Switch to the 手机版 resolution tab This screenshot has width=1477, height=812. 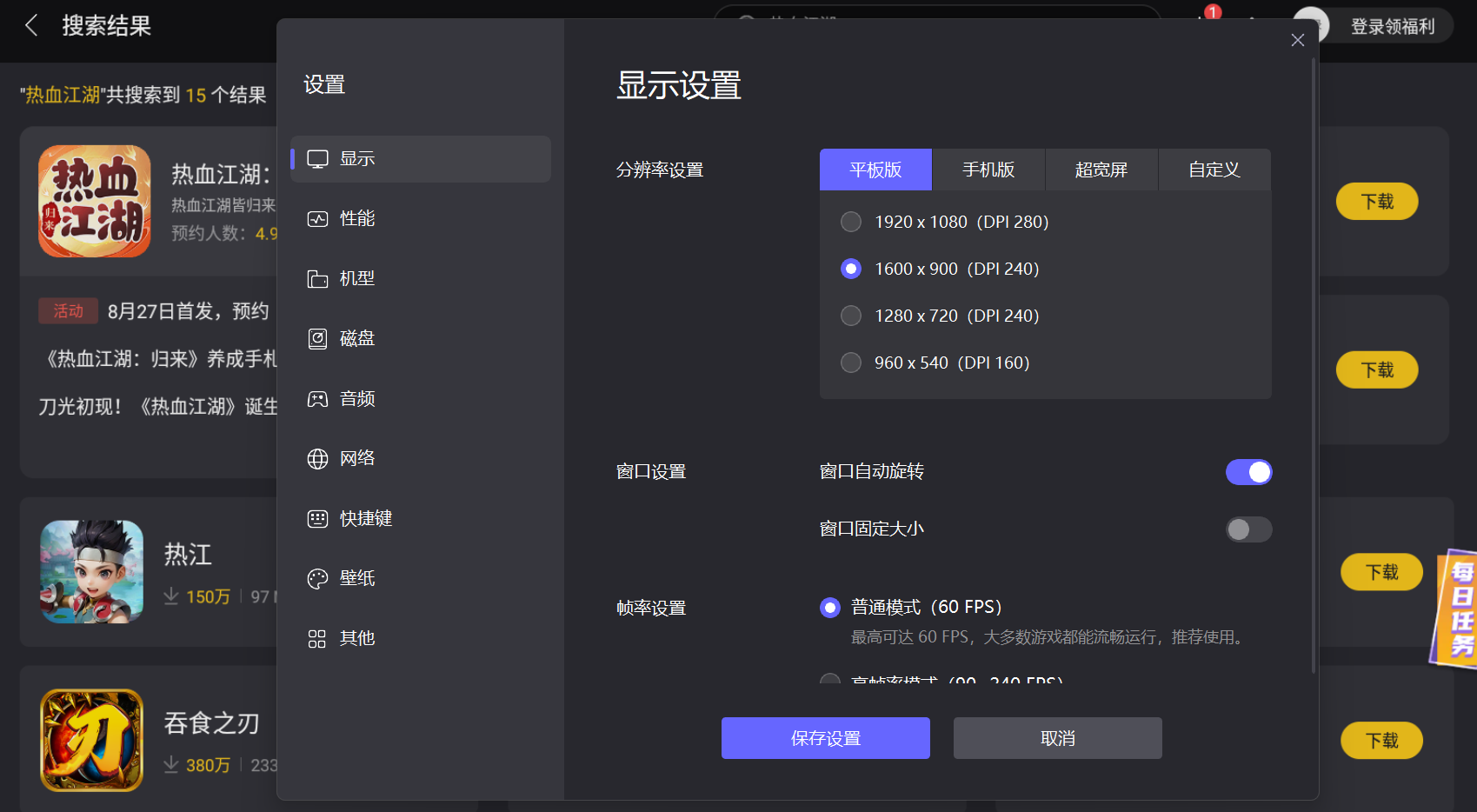(988, 170)
